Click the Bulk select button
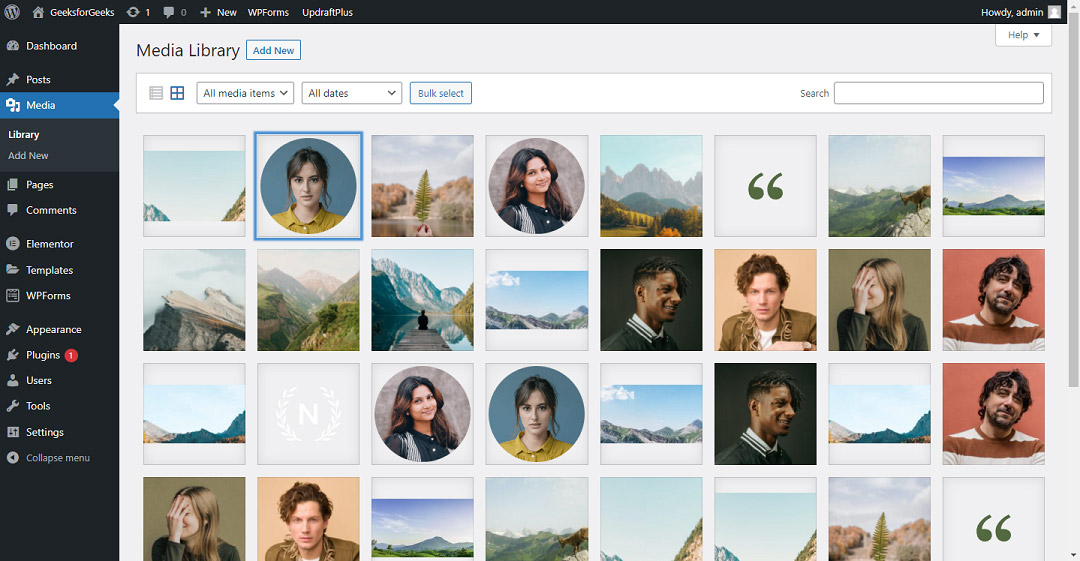The height and width of the screenshot is (561, 1080). pyautogui.click(x=441, y=93)
